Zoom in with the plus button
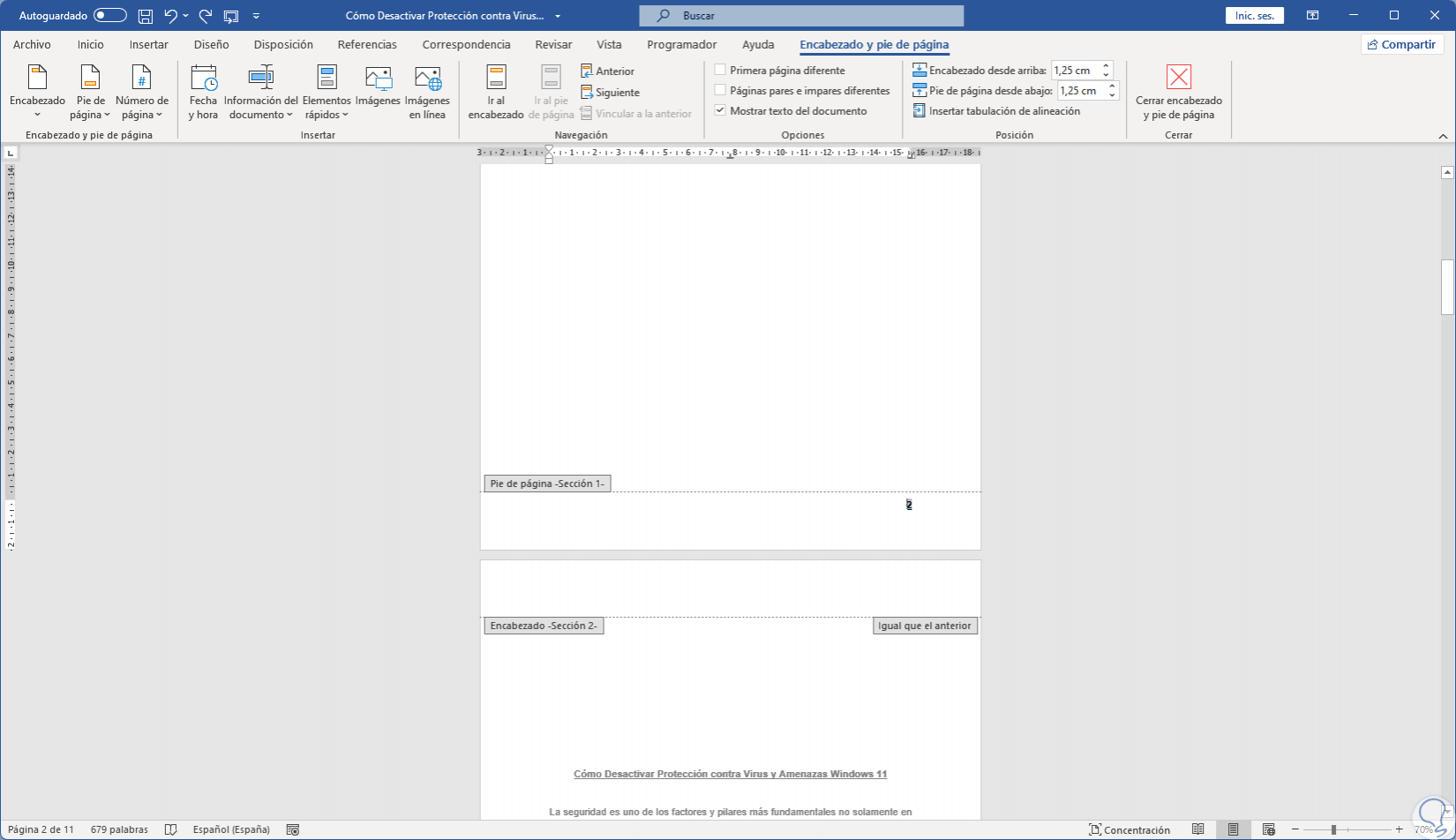Viewport: 1456px width, 840px height. pos(1399,829)
